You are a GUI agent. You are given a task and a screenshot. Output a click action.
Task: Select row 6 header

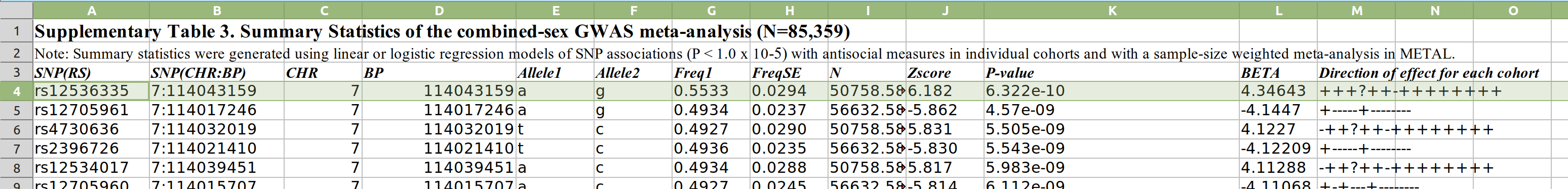point(16,129)
